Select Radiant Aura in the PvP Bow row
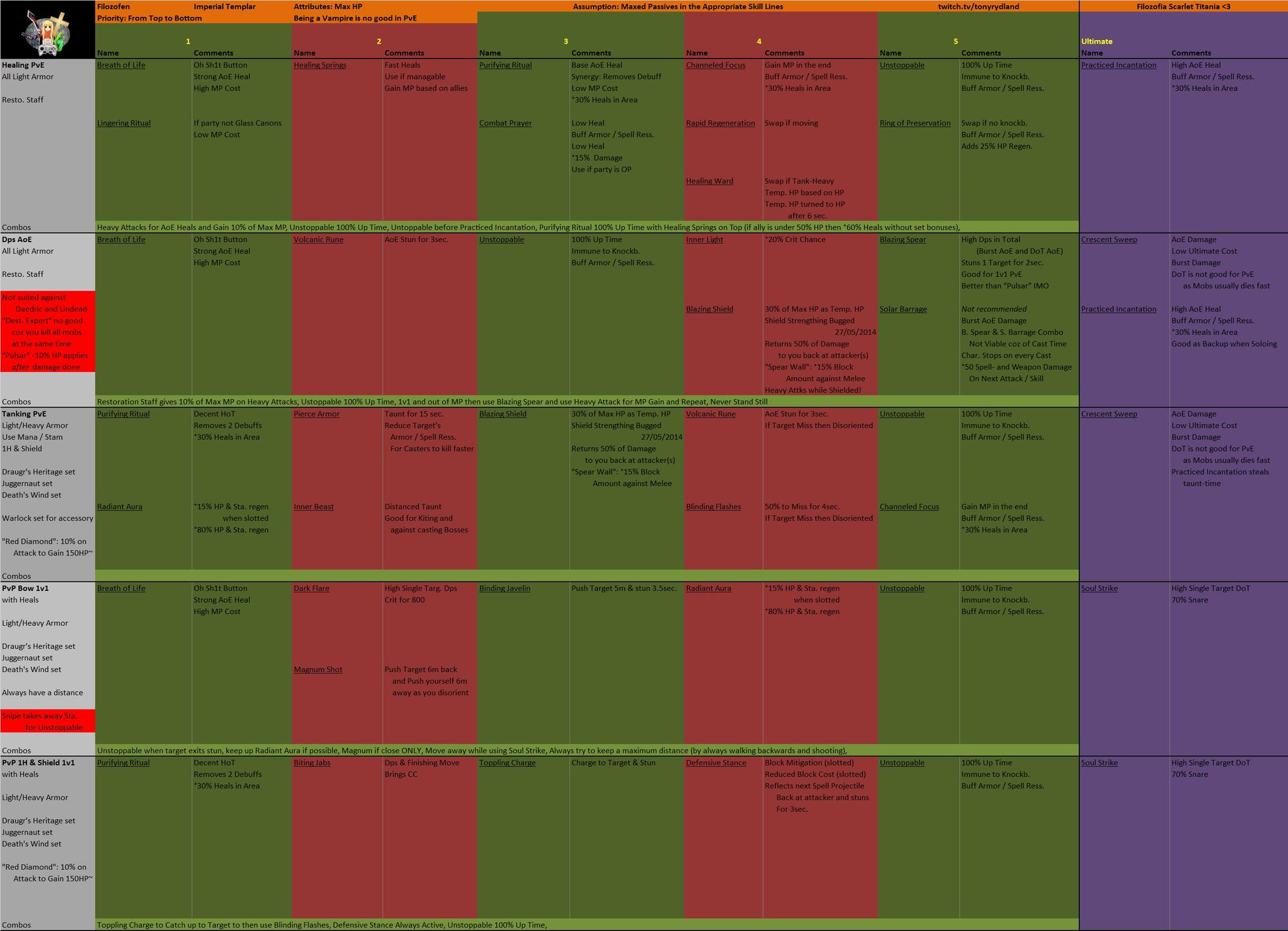This screenshot has height=931, width=1288. [x=708, y=588]
